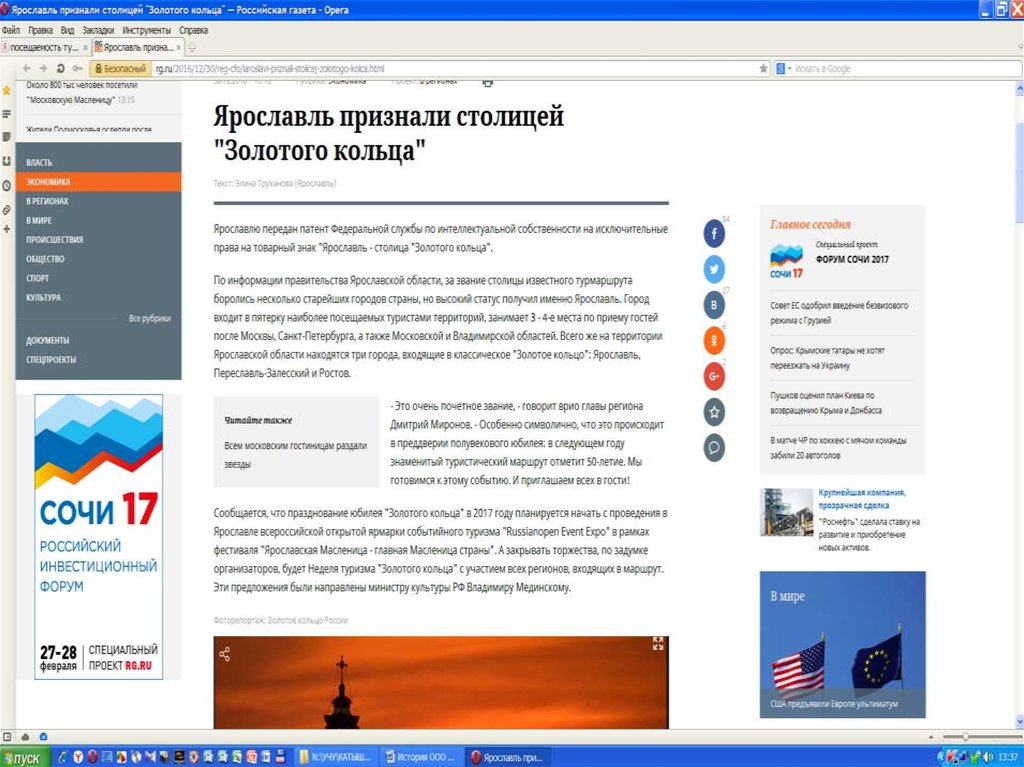Open bookmarks star panel in Opera sidebar

[x=7, y=91]
